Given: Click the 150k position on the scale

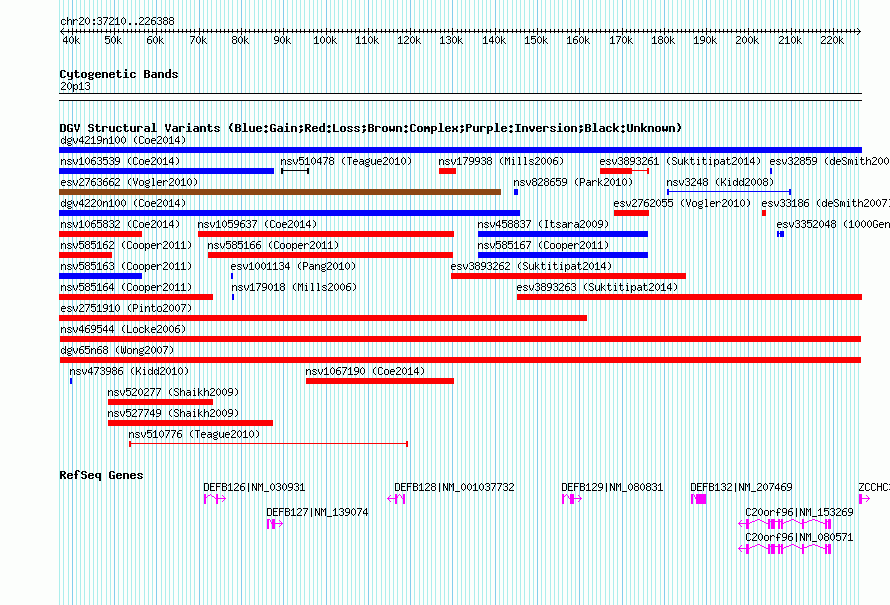Looking at the screenshot, I should coord(536,41).
